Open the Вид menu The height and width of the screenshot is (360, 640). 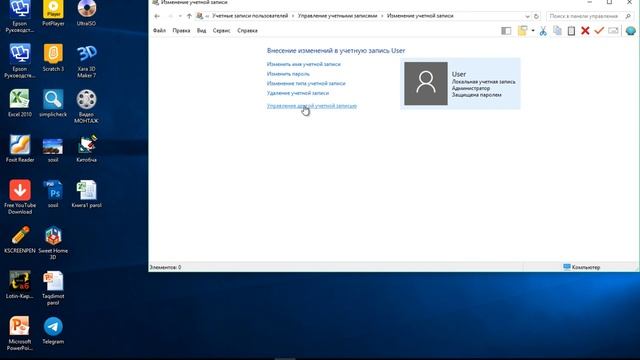(201, 31)
